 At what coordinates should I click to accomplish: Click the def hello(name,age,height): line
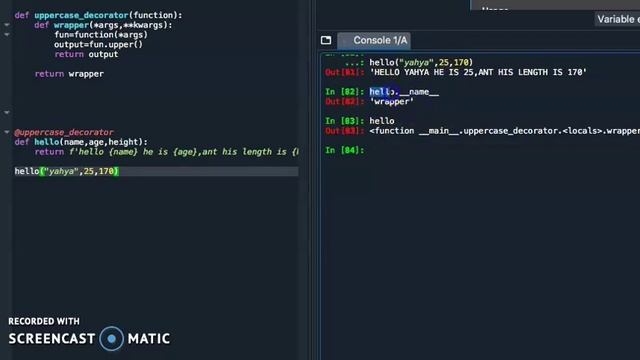coord(81,142)
